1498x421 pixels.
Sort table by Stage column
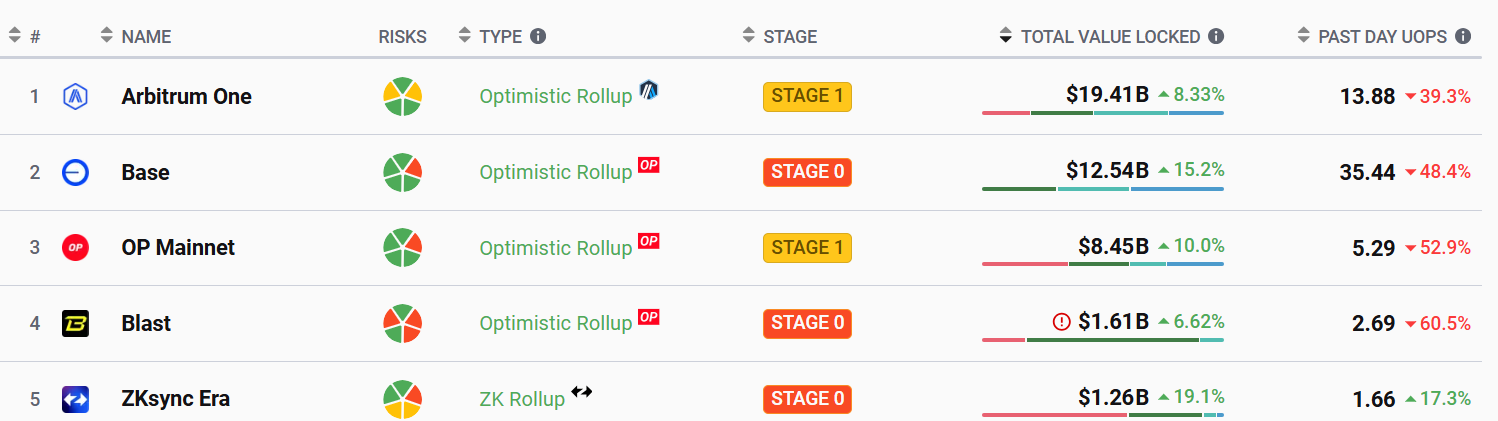(x=789, y=37)
